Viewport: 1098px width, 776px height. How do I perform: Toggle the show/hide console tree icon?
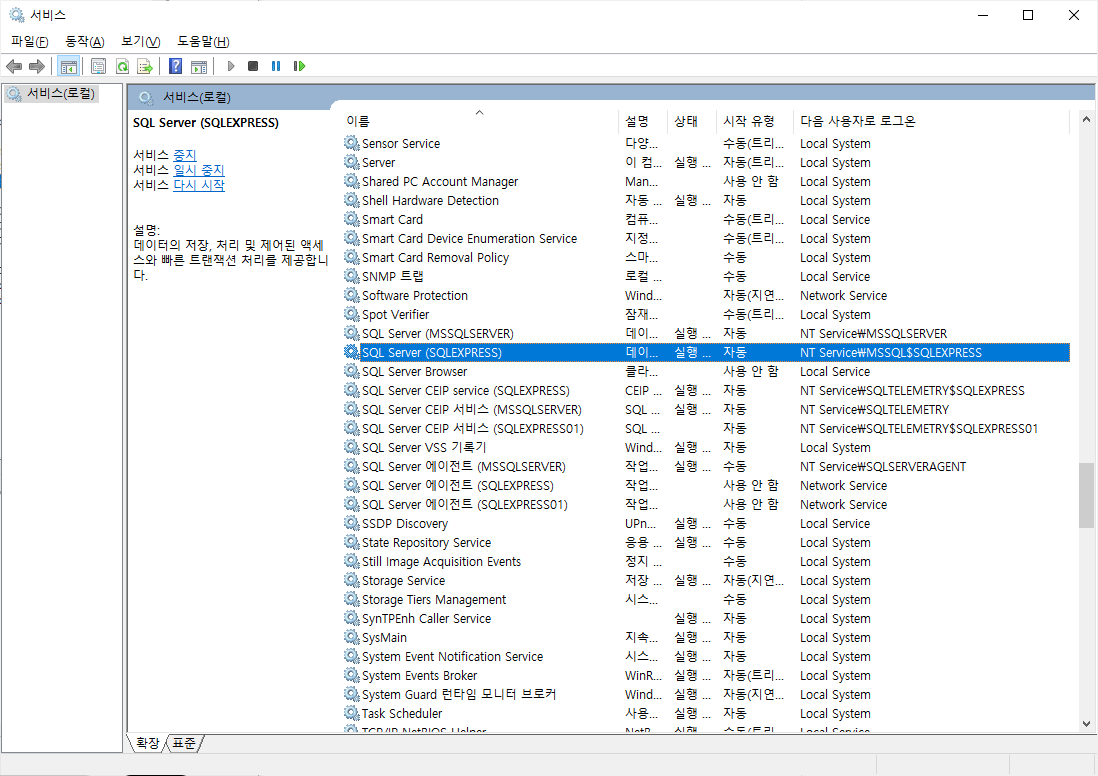click(x=68, y=67)
